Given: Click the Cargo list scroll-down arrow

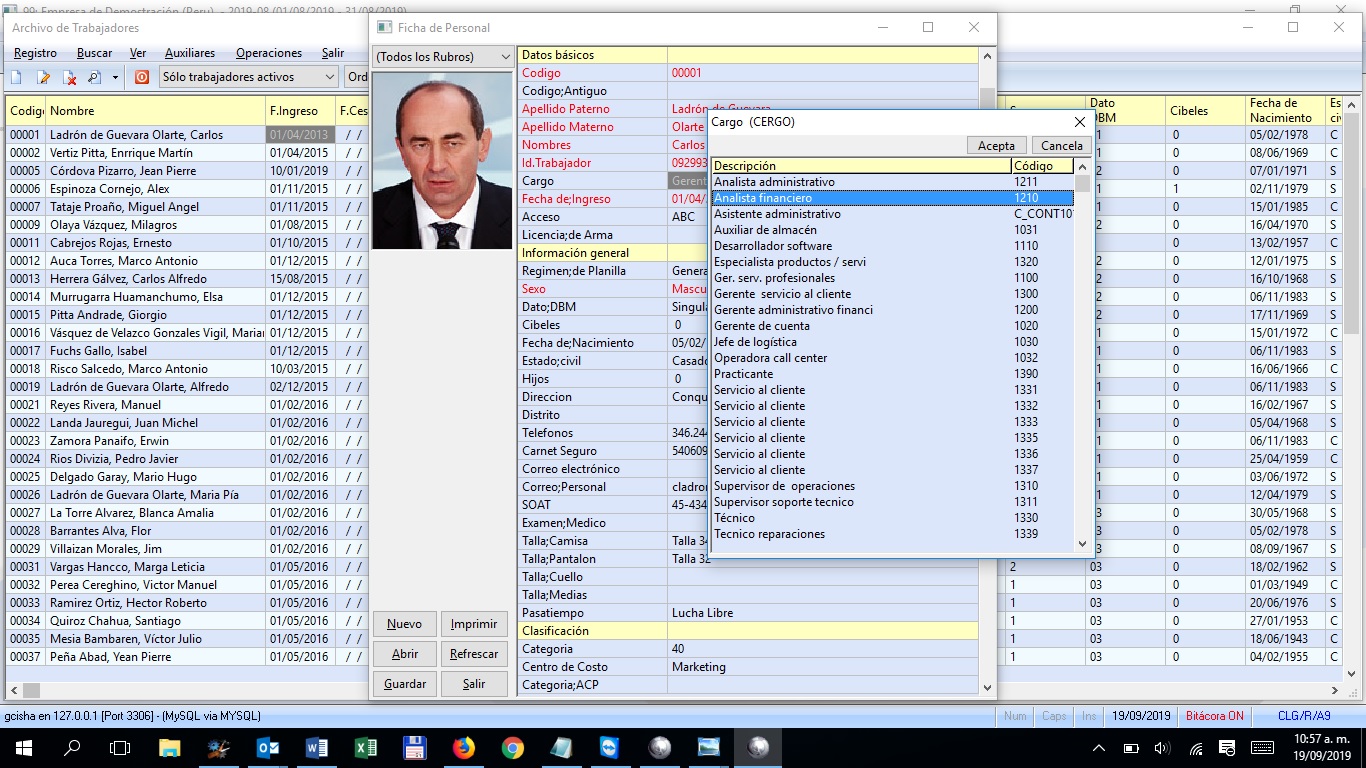Looking at the screenshot, I should [1082, 544].
